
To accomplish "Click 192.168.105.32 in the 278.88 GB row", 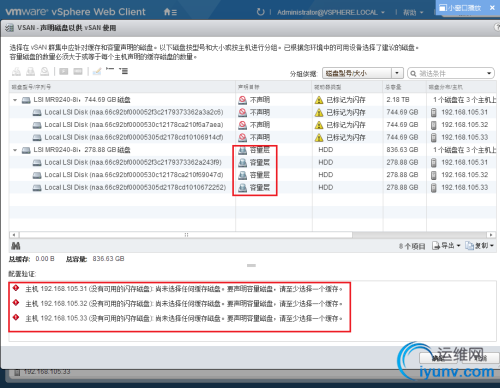I will (465, 175).
